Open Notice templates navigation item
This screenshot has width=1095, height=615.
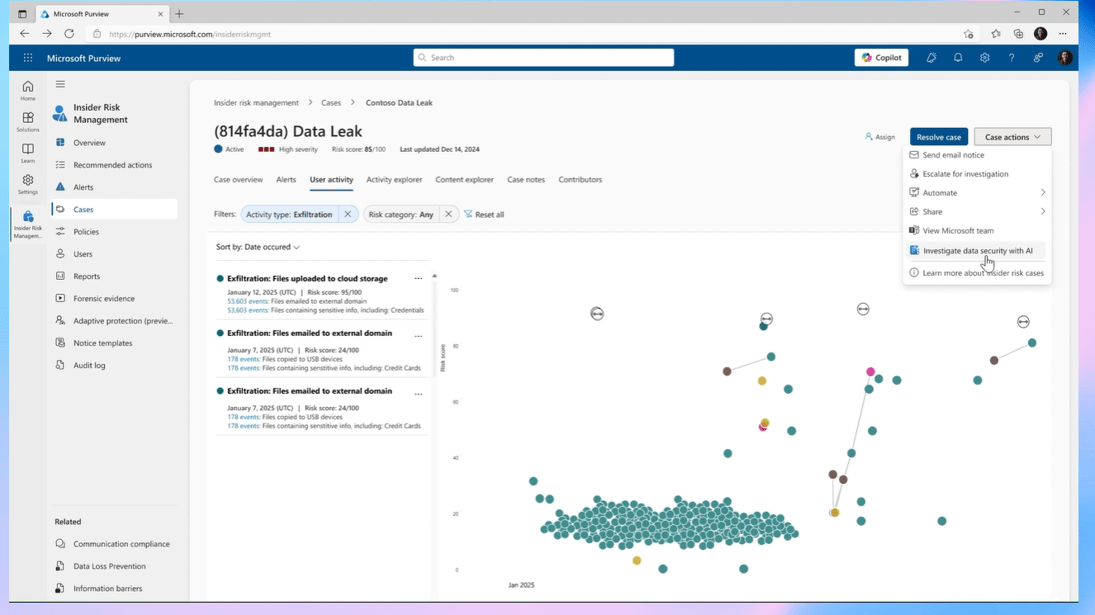point(103,343)
